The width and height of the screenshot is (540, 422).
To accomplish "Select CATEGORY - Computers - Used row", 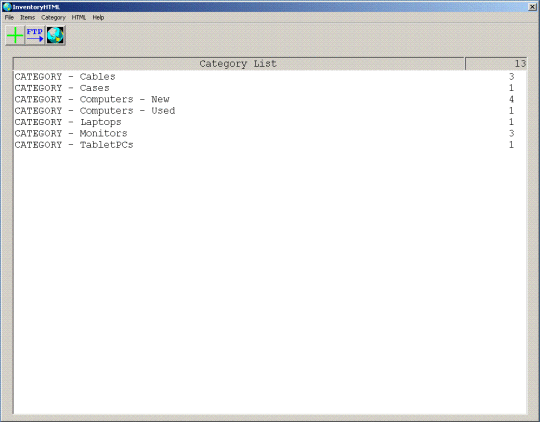I will (270, 111).
